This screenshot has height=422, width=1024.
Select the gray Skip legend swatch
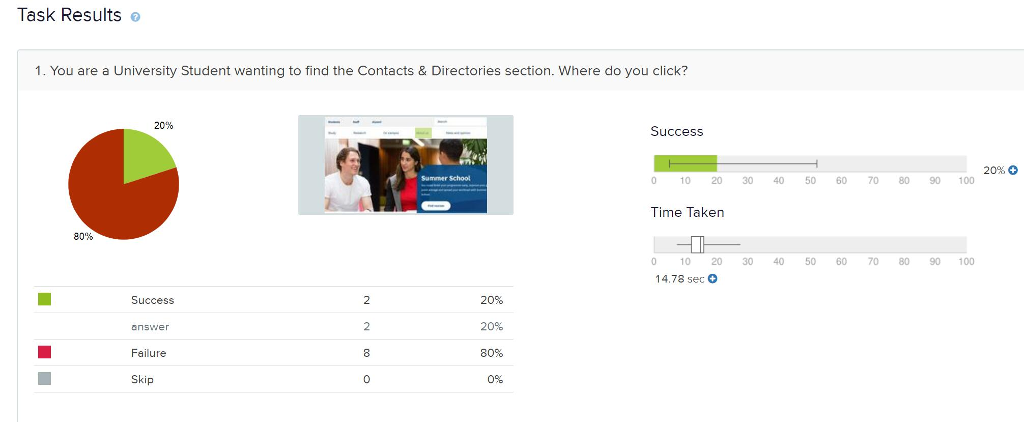point(44,378)
